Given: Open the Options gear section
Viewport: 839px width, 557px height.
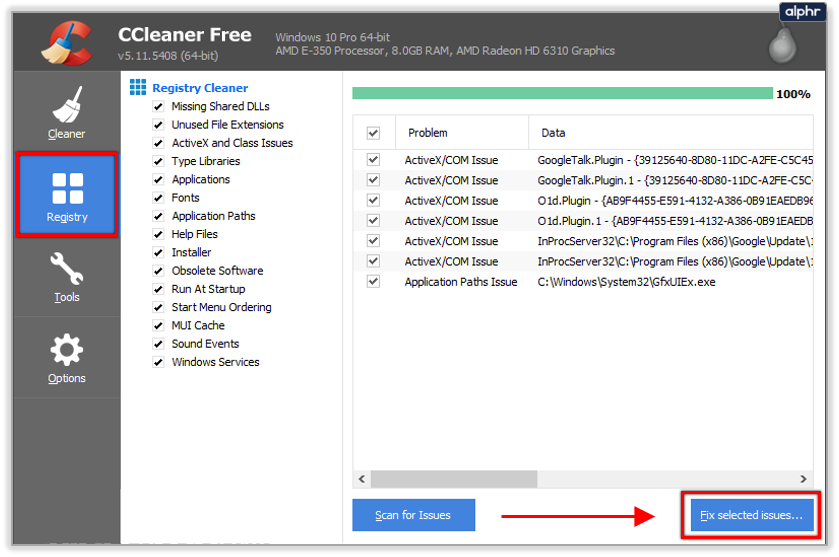Looking at the screenshot, I should (66, 359).
